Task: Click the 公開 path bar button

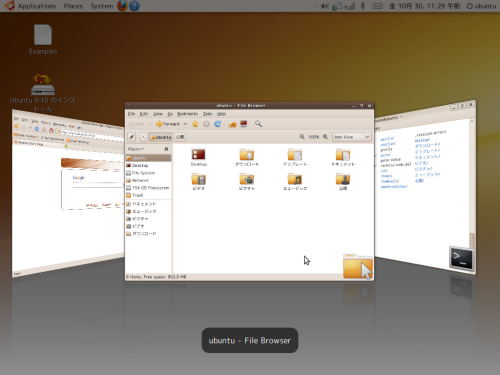Action: tap(180, 137)
